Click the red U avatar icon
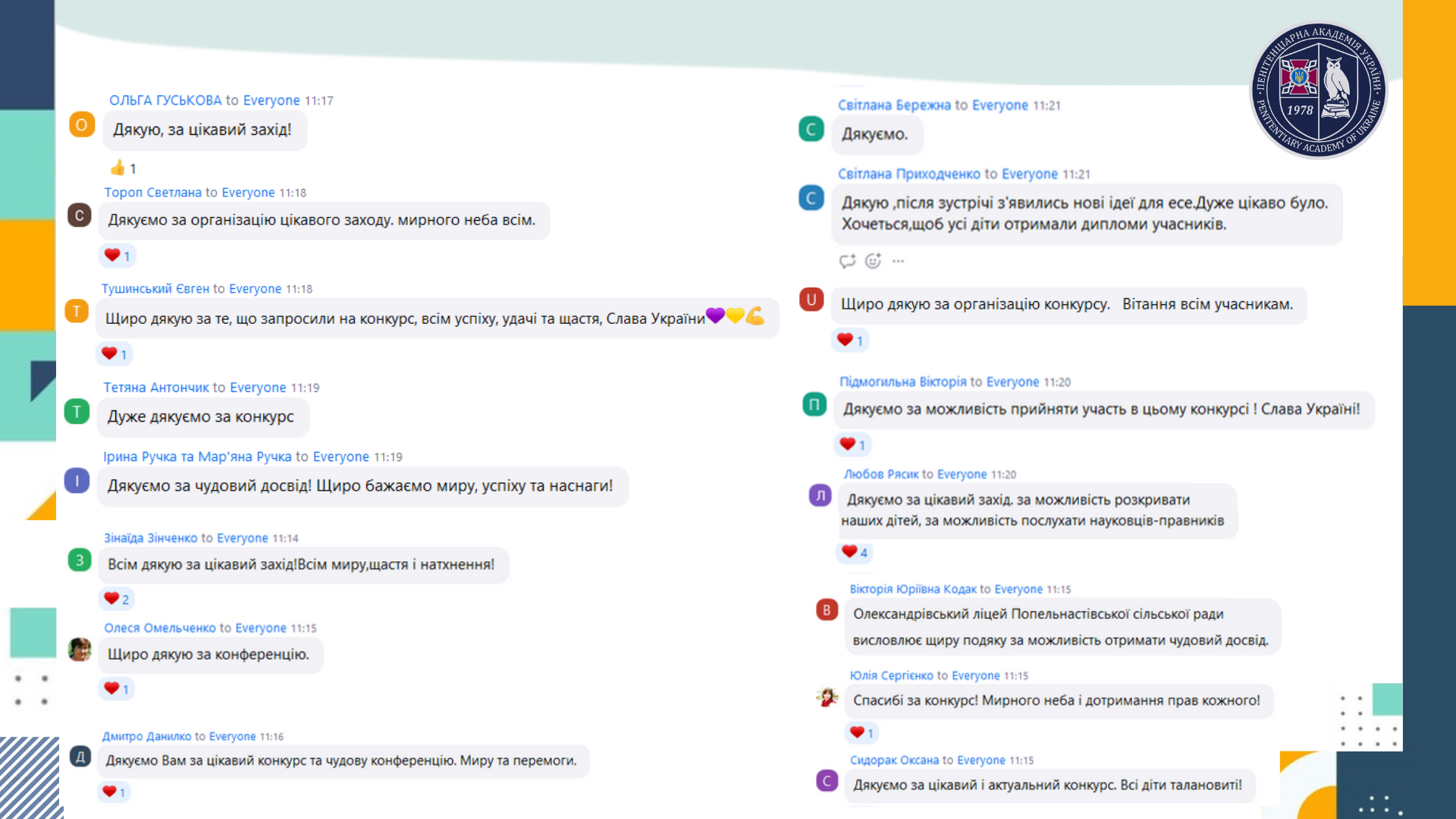Viewport: 1456px width, 819px height. 811,300
